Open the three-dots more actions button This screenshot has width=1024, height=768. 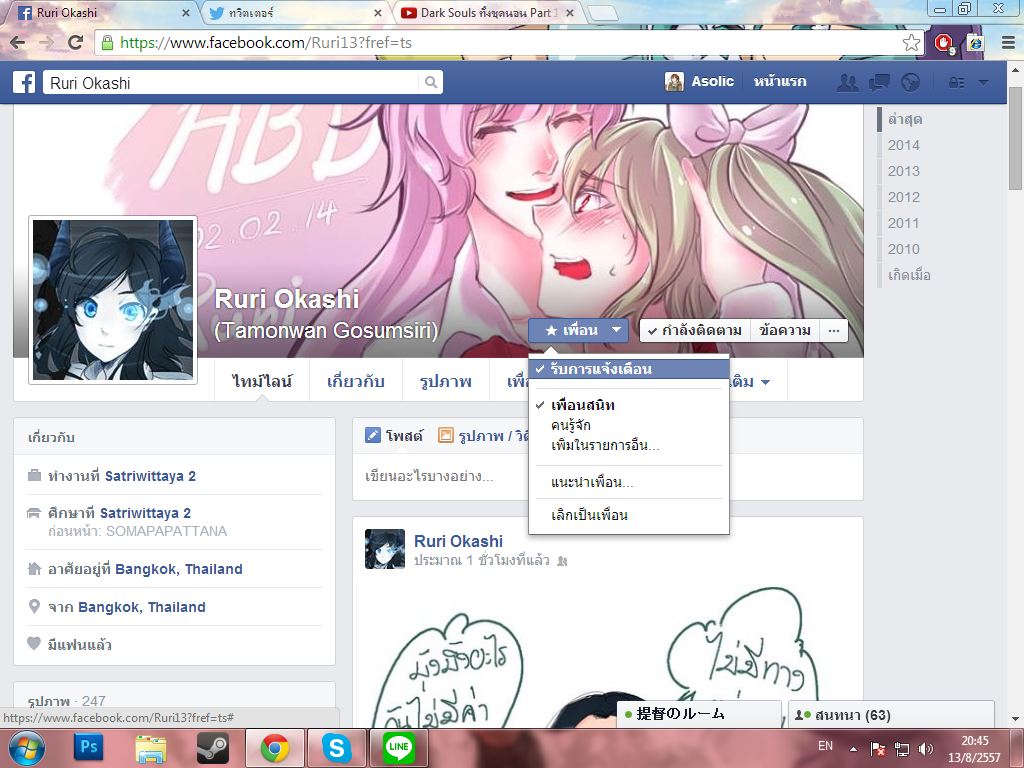tap(833, 330)
